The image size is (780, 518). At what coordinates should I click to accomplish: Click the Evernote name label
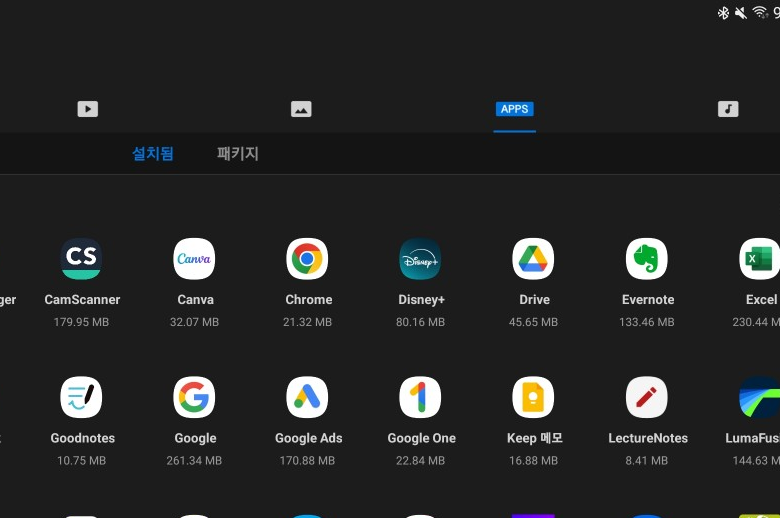648,300
